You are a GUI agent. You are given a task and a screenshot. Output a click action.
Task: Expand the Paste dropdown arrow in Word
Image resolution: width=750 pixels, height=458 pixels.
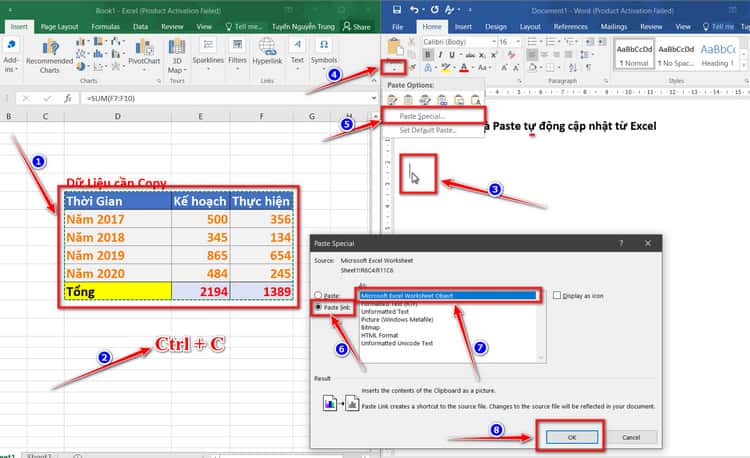tap(394, 67)
